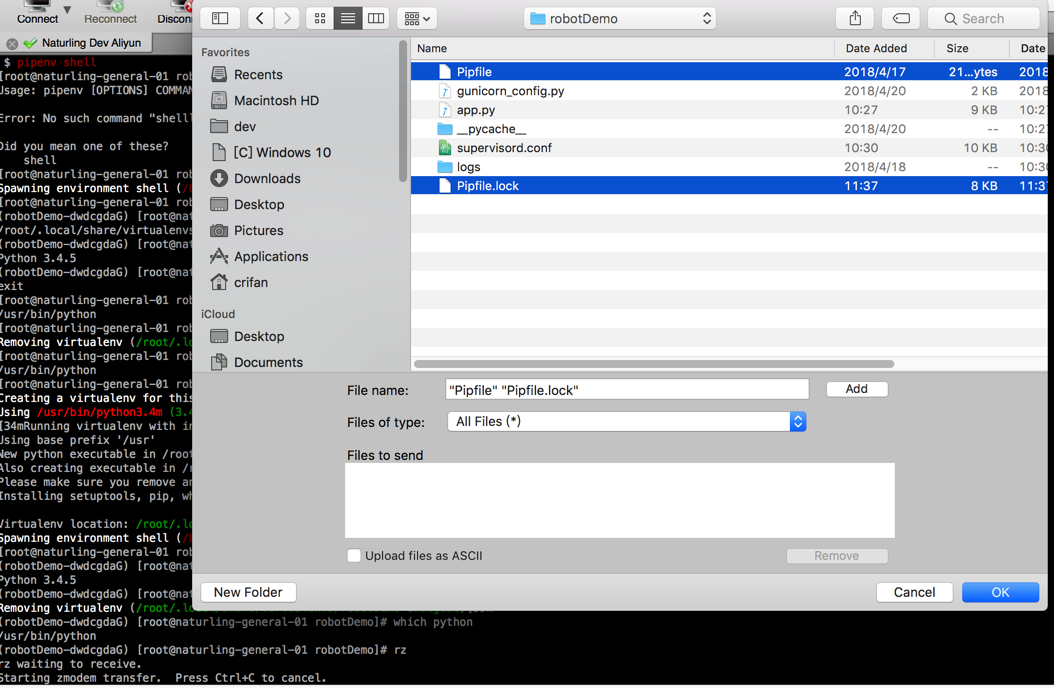Image resolution: width=1054 pixels, height=688 pixels.
Task: Confirm with the OK button
Action: tap(1000, 592)
